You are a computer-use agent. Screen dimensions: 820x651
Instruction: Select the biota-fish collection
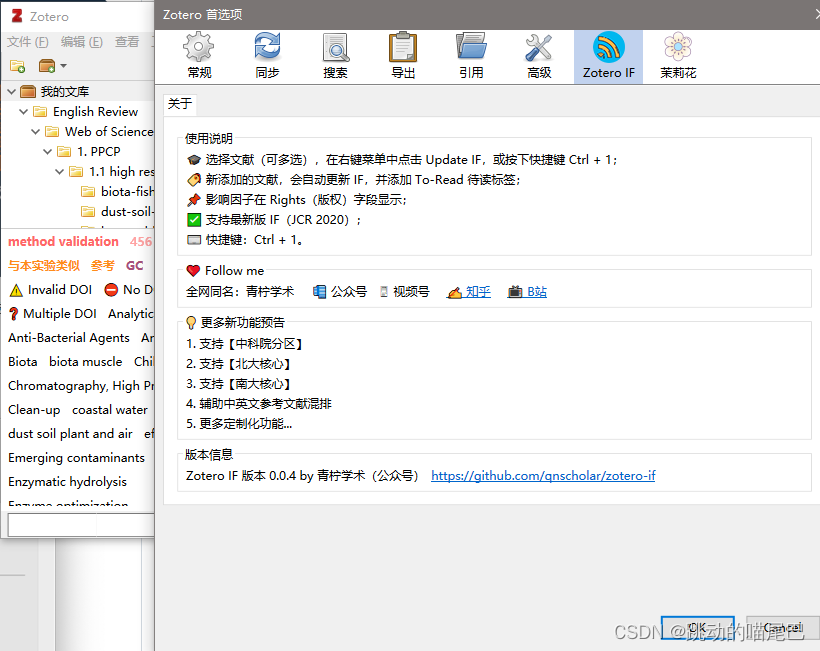tap(118, 191)
